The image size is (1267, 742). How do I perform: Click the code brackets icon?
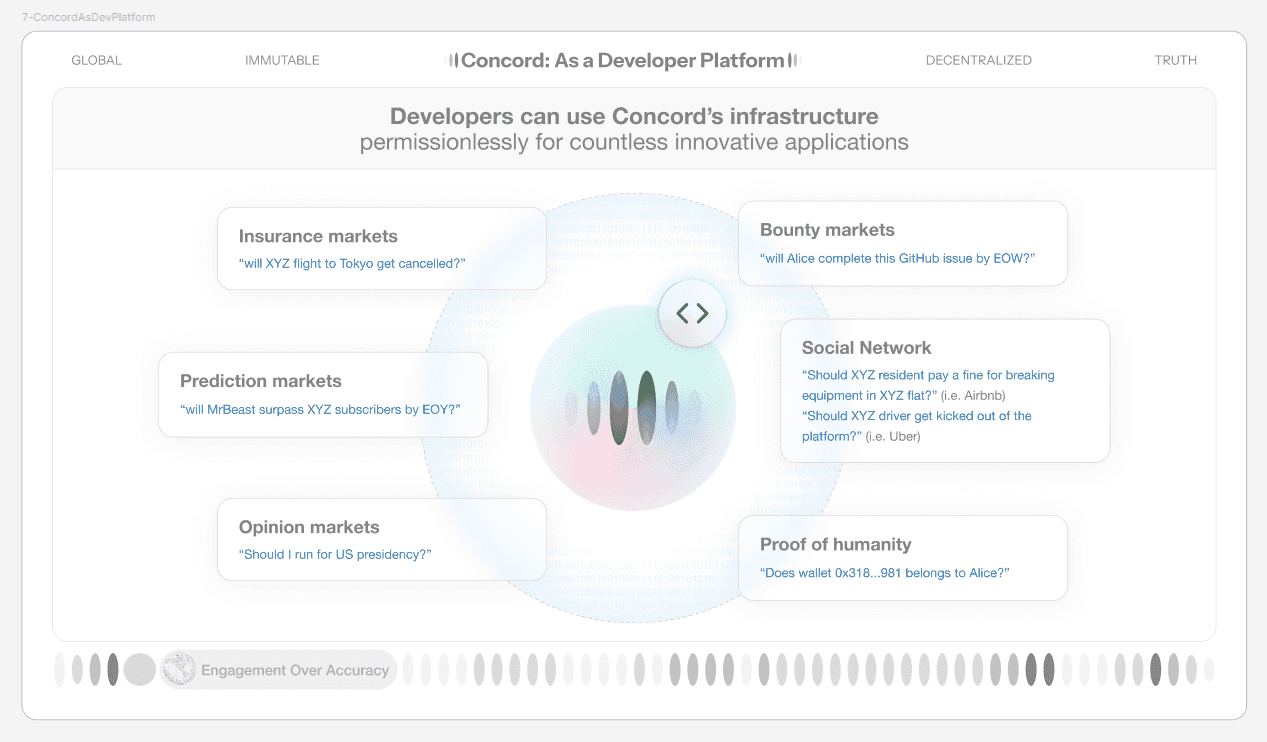693,313
